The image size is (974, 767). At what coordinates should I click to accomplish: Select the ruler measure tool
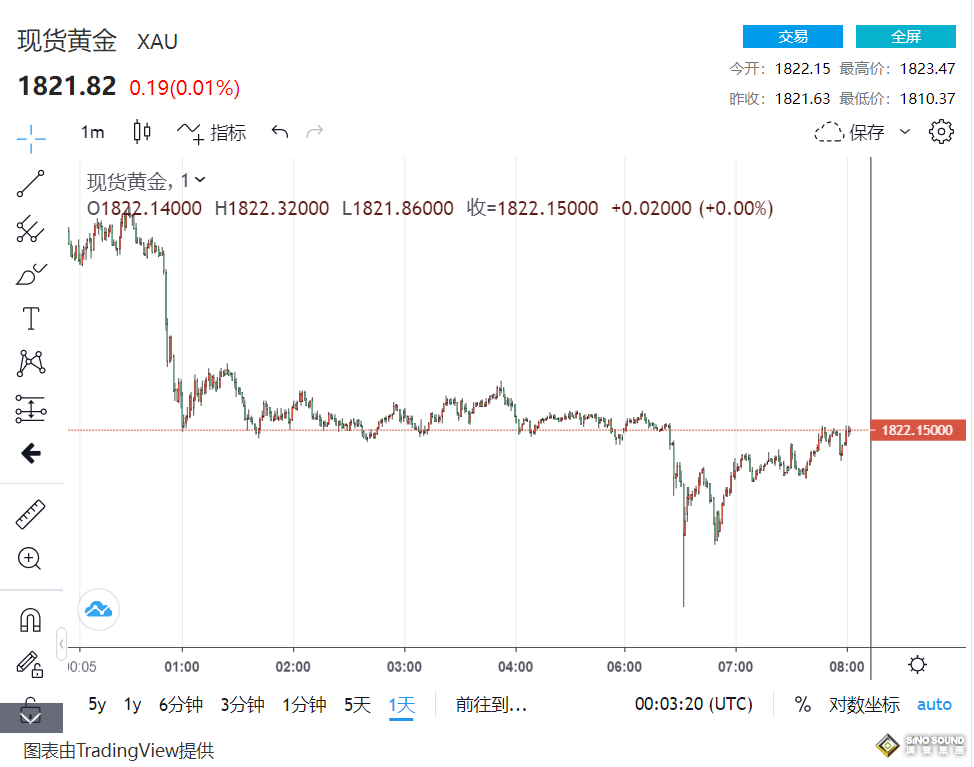point(31,515)
